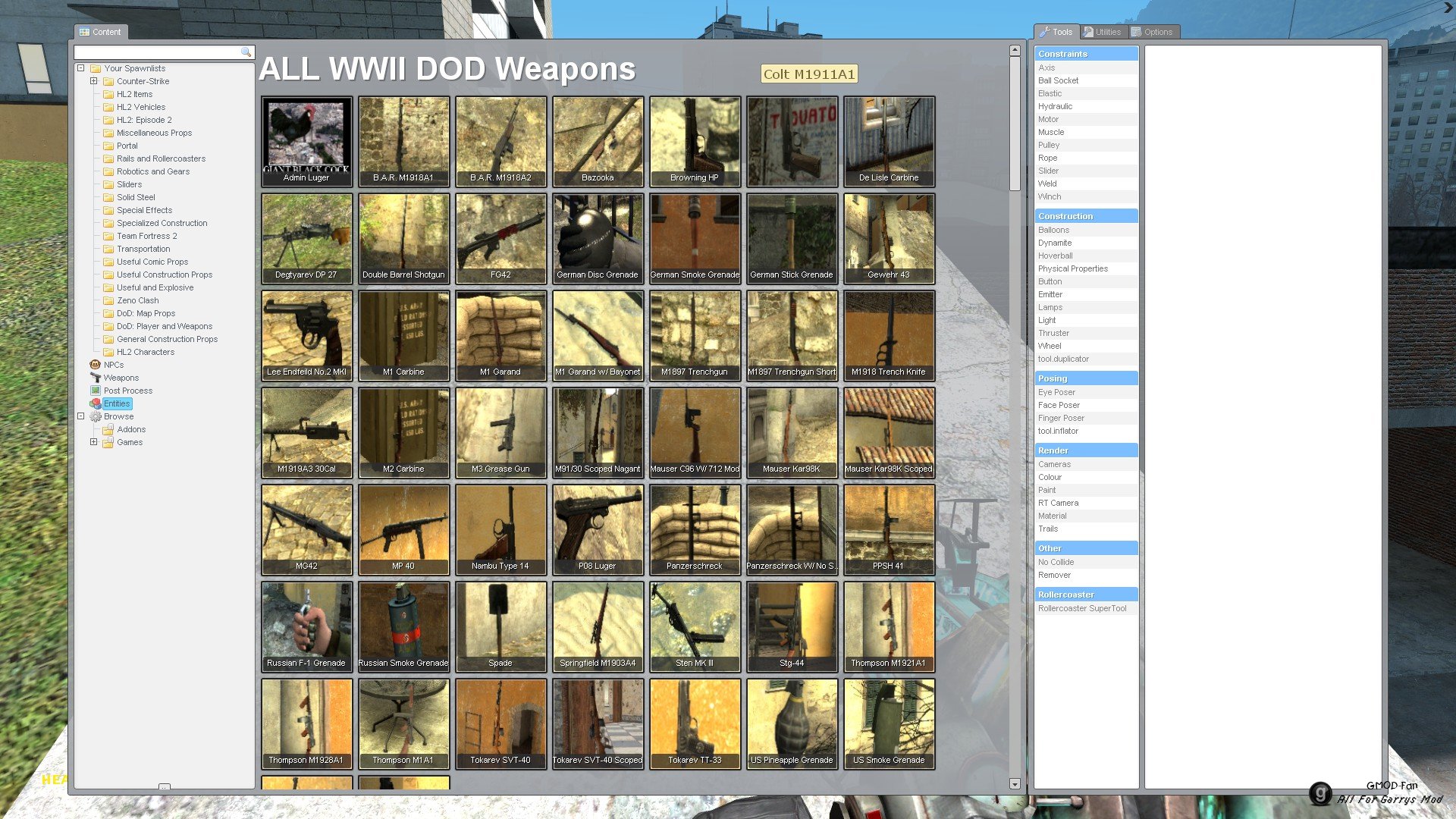The height and width of the screenshot is (819, 1456).
Task: Spawn the German Disc Grenade
Action: [x=598, y=238]
